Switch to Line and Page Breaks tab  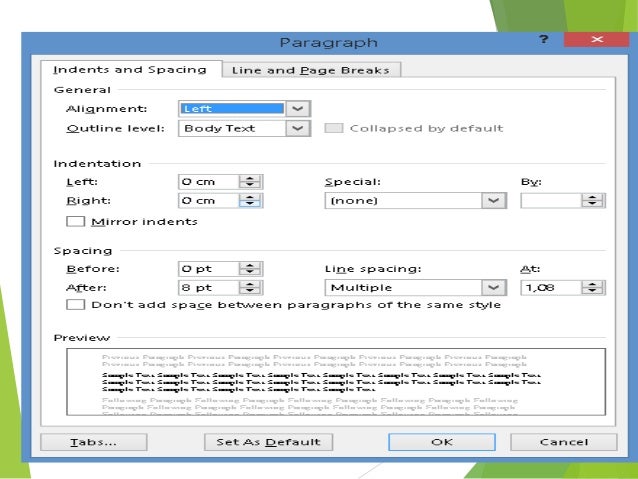pyautogui.click(x=311, y=70)
